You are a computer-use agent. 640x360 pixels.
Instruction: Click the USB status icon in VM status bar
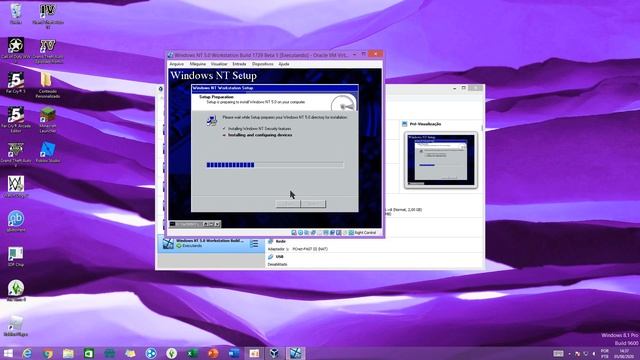(320, 233)
